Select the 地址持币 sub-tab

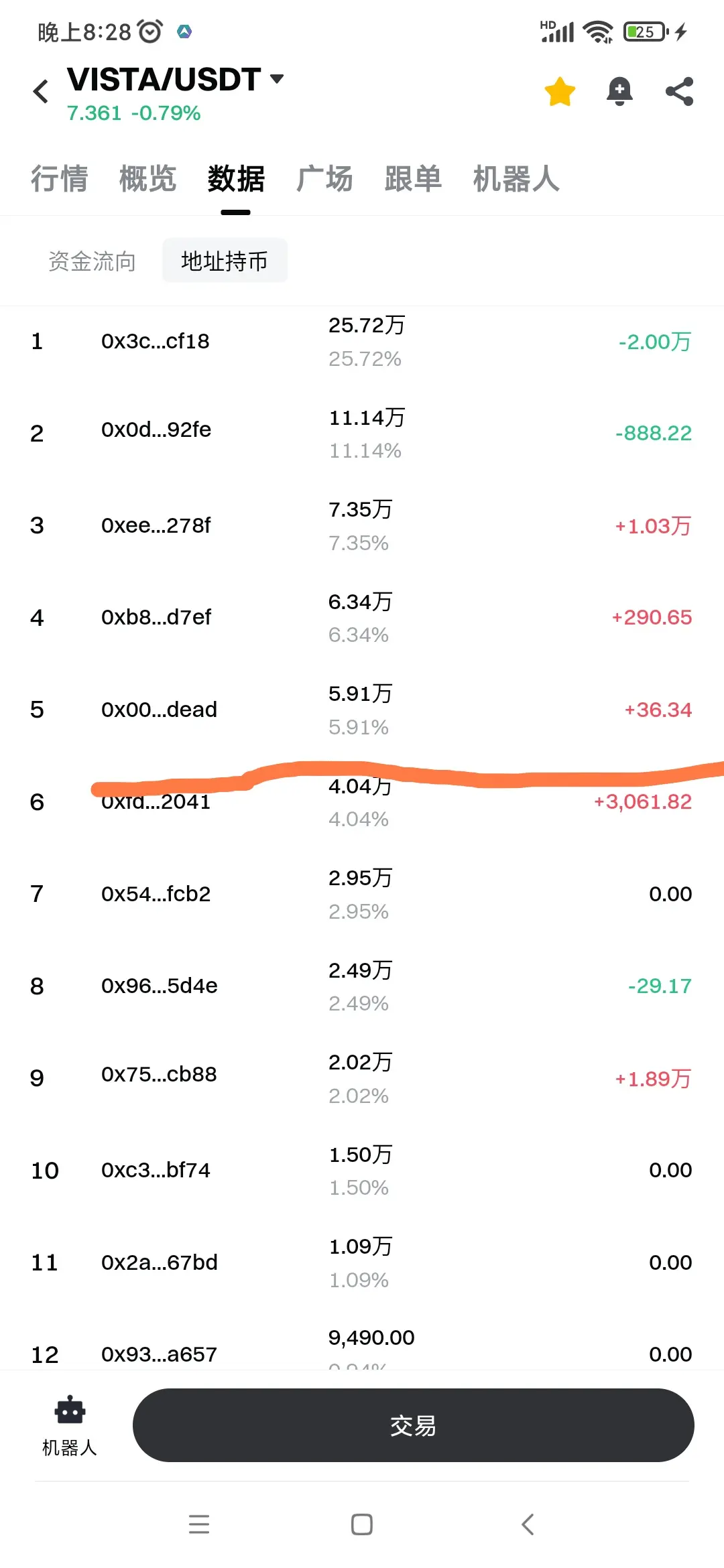point(225,261)
